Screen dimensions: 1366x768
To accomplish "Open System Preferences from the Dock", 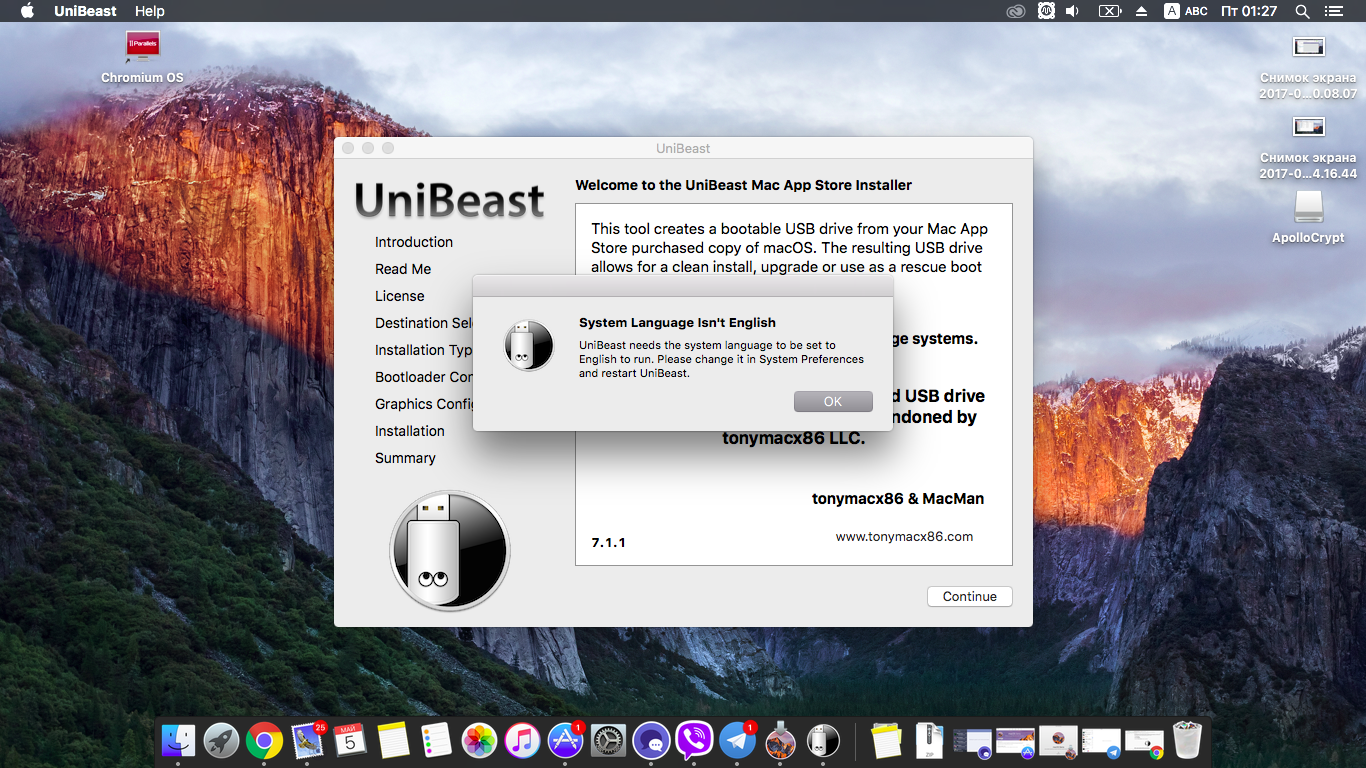I will tap(608, 740).
